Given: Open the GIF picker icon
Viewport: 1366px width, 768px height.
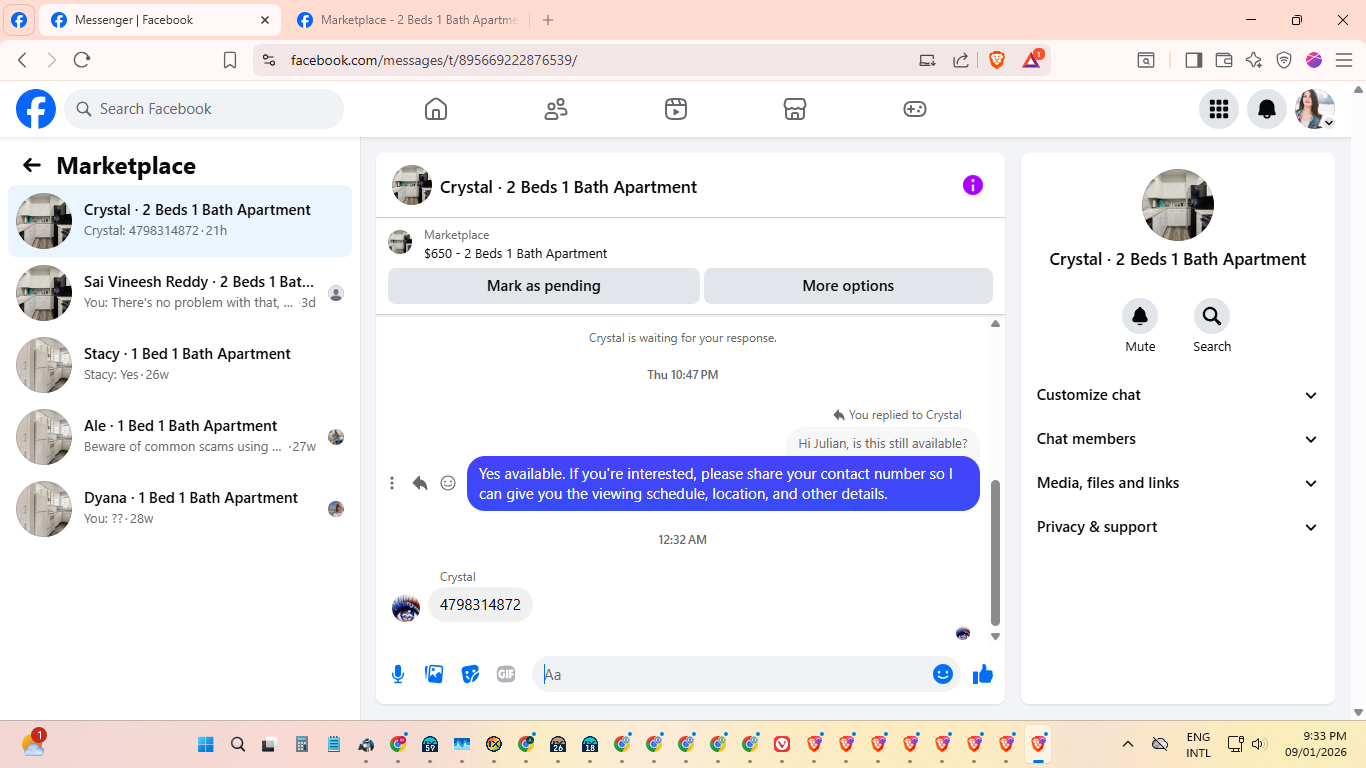Looking at the screenshot, I should tap(506, 674).
